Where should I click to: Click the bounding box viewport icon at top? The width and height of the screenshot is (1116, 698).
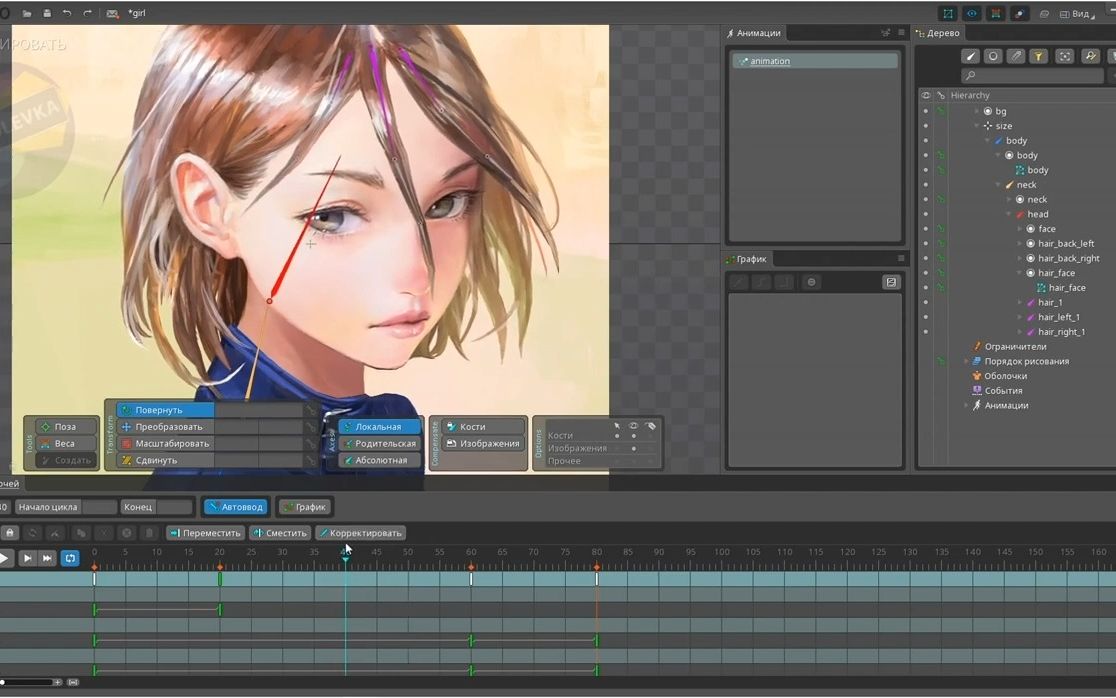pos(948,14)
